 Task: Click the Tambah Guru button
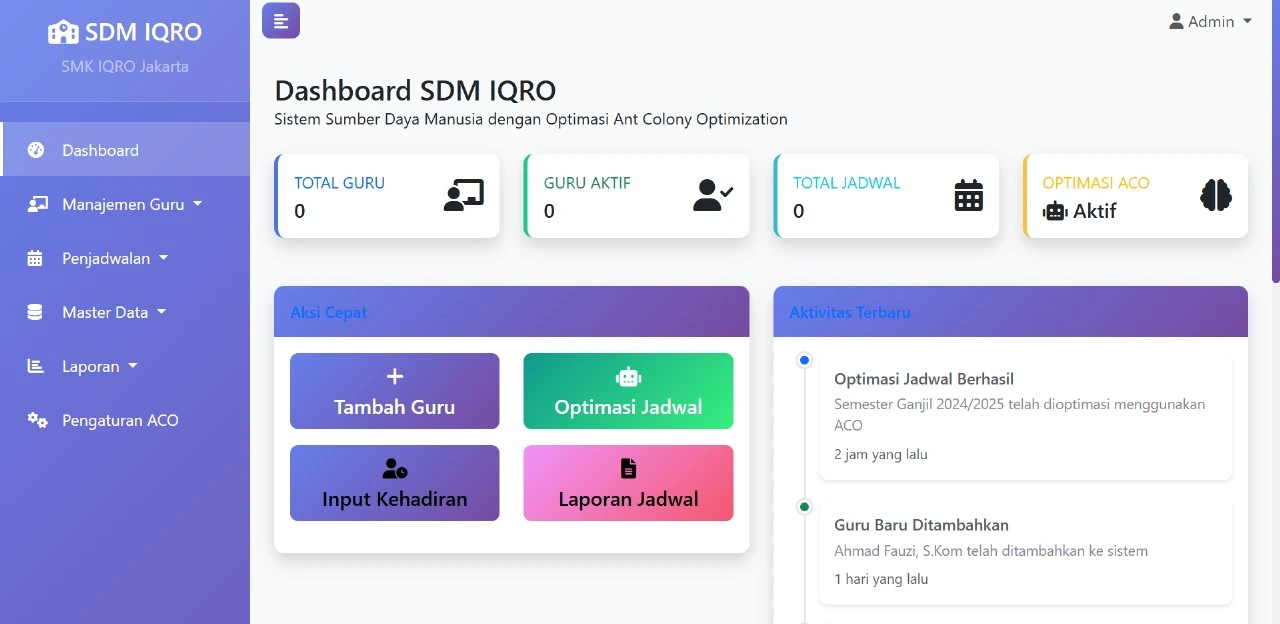pos(394,391)
